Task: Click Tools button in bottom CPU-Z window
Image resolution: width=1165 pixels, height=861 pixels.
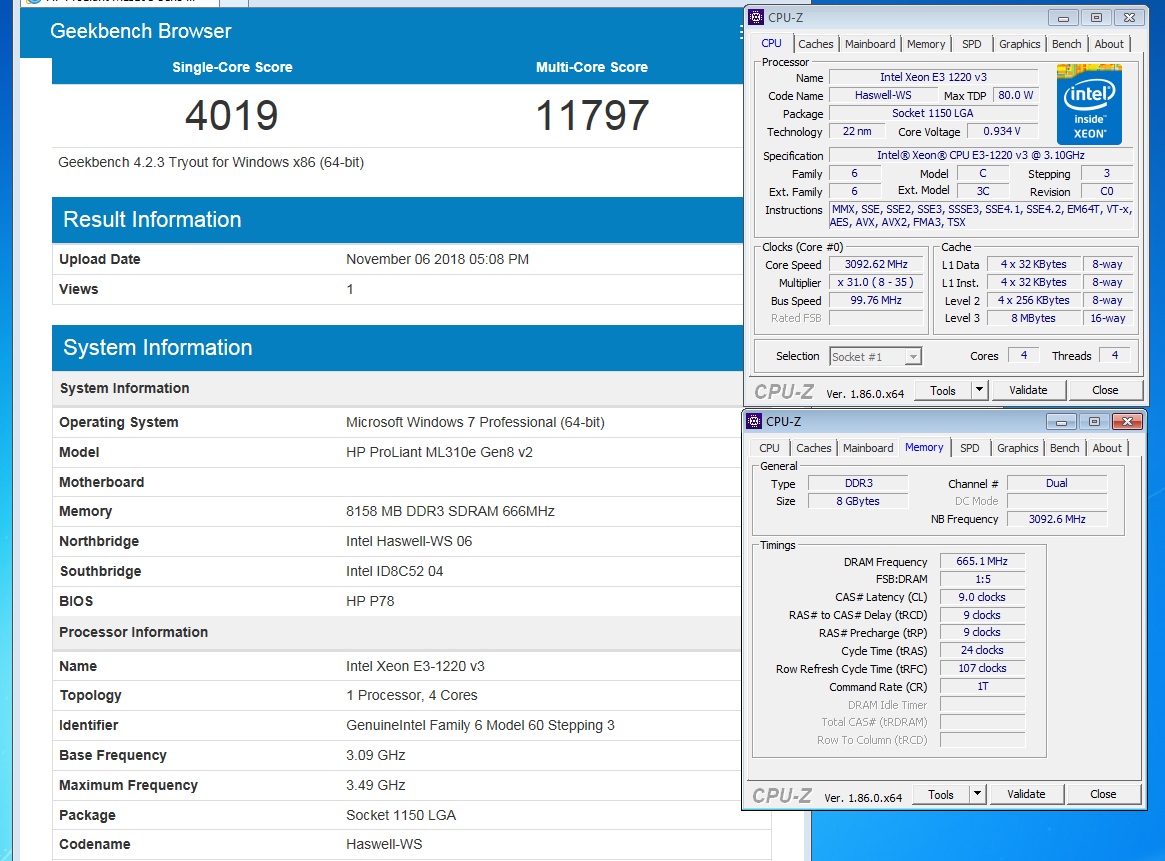Action: 941,795
